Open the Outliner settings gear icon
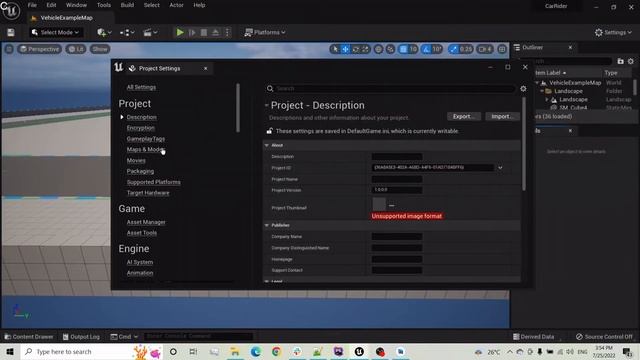 pyautogui.click(x=631, y=61)
